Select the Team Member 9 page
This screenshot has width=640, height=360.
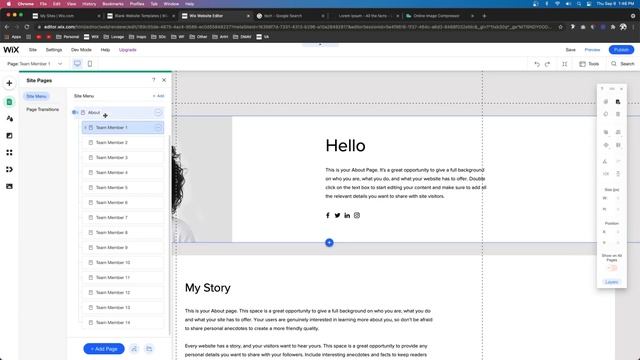[x=122, y=248]
